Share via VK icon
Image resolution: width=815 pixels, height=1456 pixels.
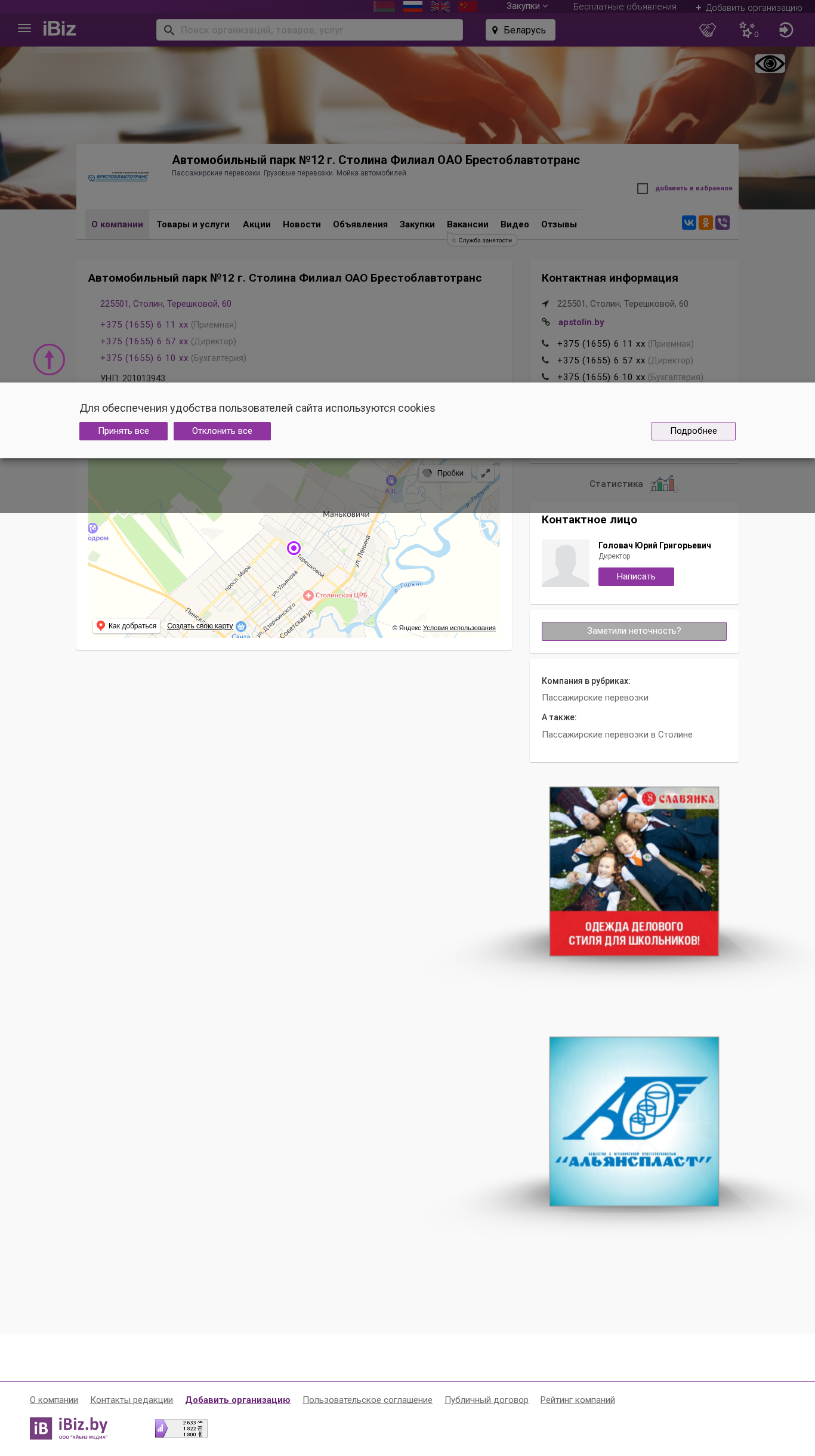pyautogui.click(x=689, y=223)
